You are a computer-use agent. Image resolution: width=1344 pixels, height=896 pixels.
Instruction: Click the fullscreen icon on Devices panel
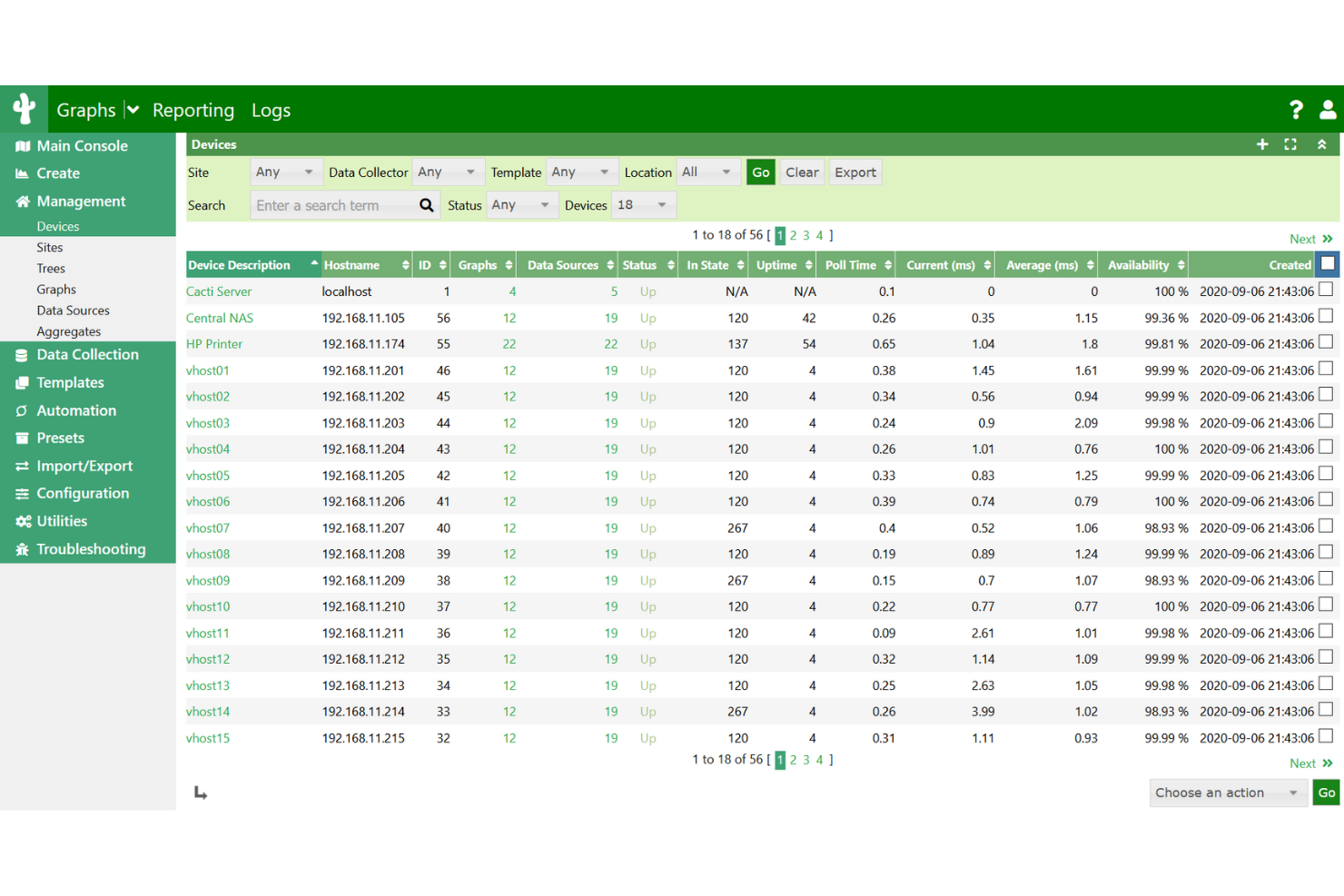pos(1290,143)
